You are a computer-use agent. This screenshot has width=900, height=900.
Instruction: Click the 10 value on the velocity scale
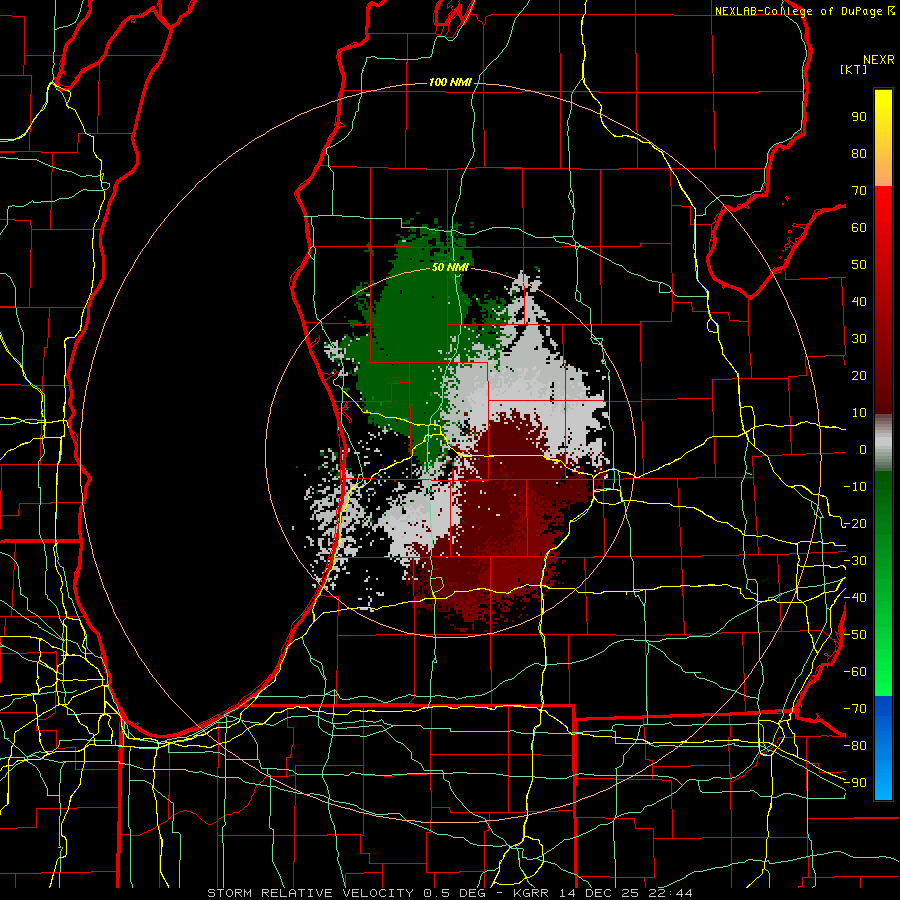[x=859, y=413]
